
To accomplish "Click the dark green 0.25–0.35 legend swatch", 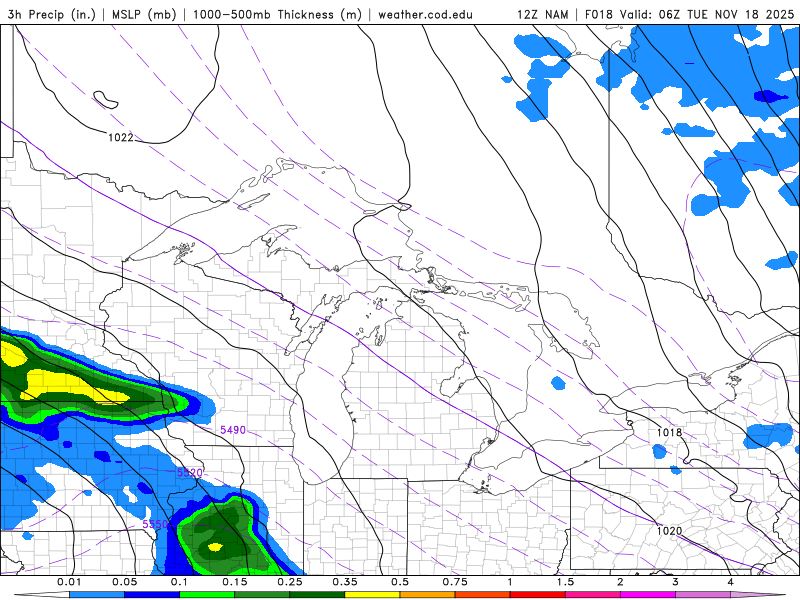I will [317, 595].
